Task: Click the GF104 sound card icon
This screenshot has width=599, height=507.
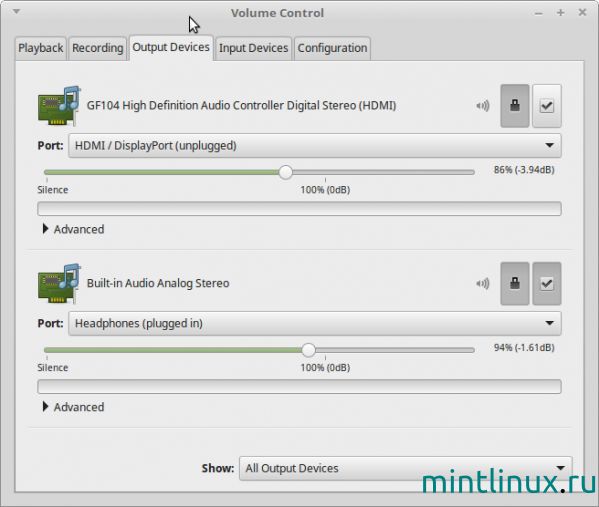Action: (59, 106)
